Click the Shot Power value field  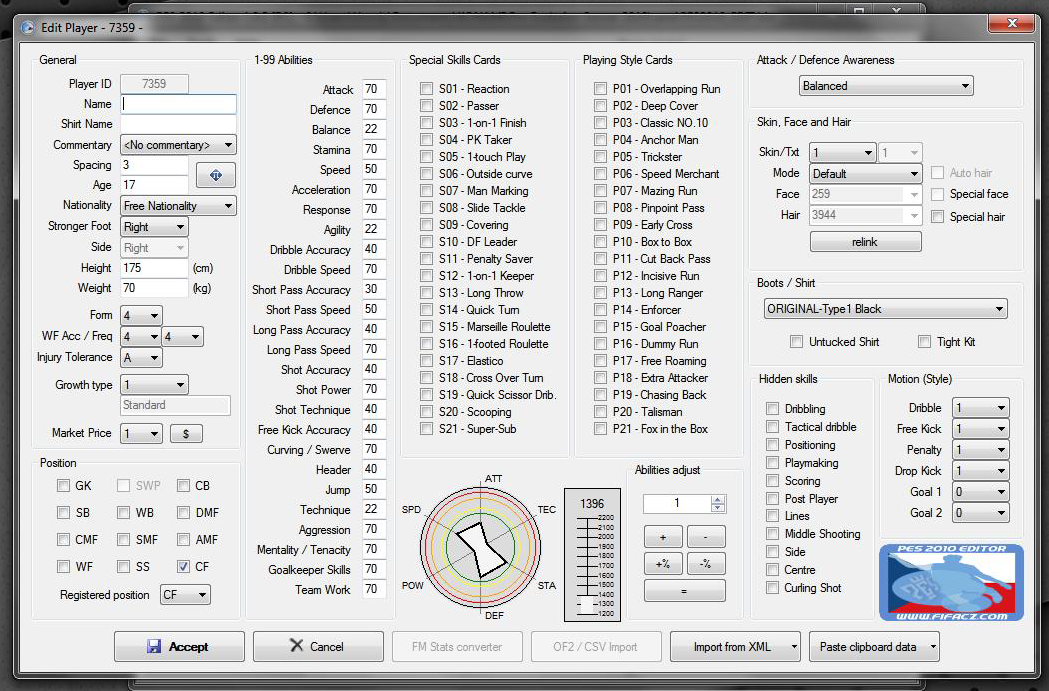point(373,389)
